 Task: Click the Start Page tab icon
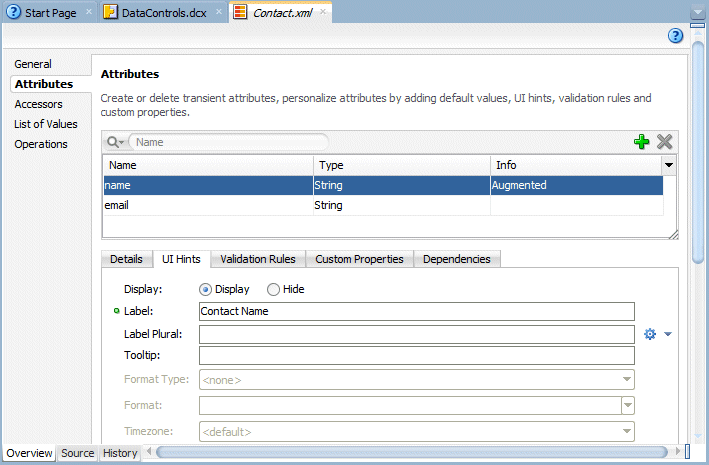click(x=14, y=12)
